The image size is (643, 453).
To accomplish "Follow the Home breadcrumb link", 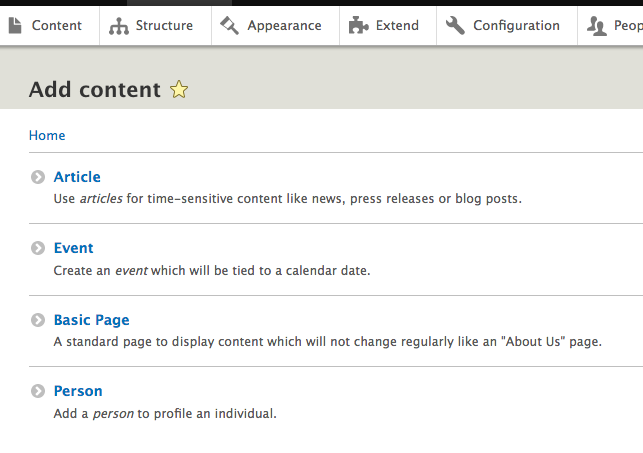I will point(47,135).
